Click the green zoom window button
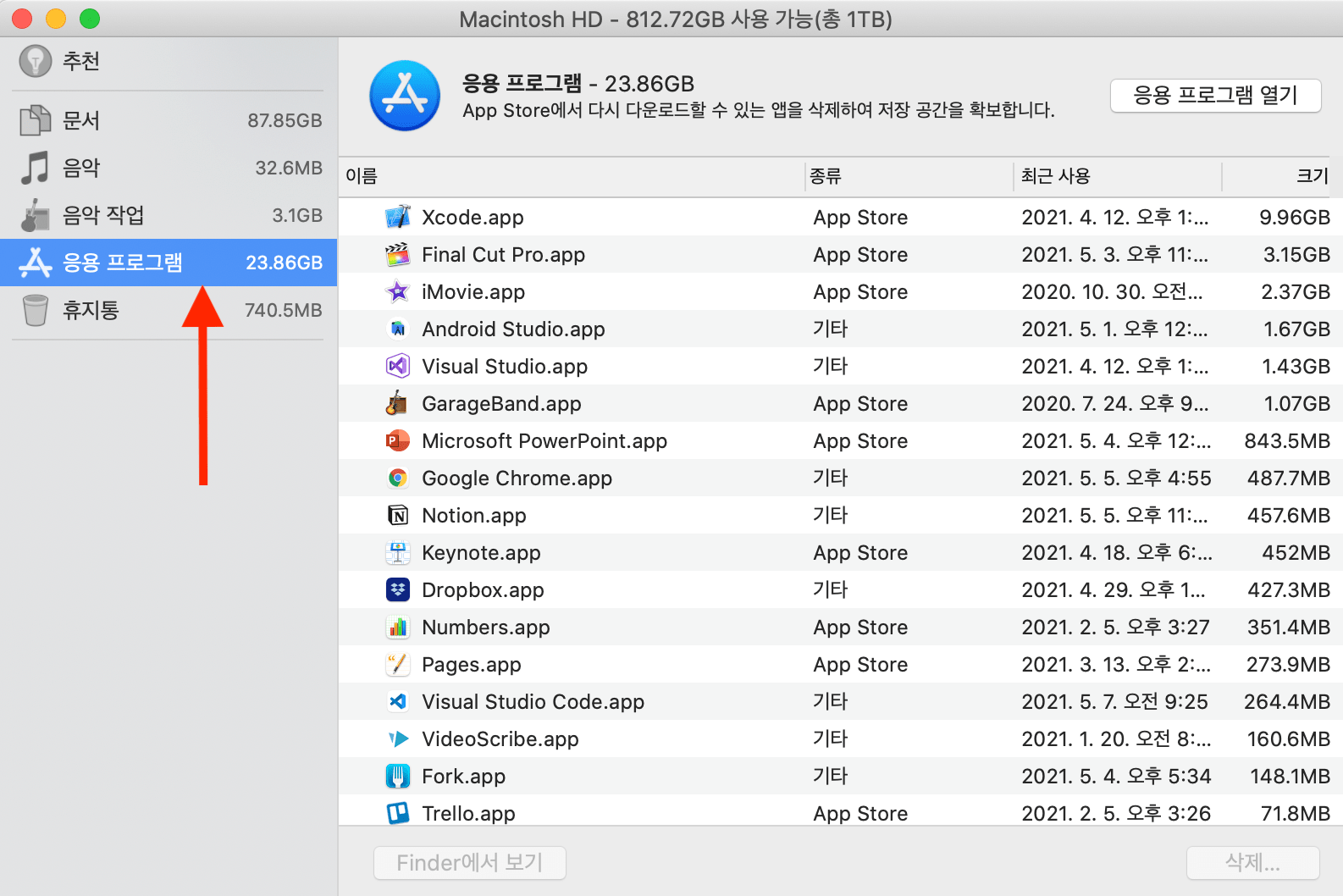The image size is (1343, 896). [x=90, y=19]
